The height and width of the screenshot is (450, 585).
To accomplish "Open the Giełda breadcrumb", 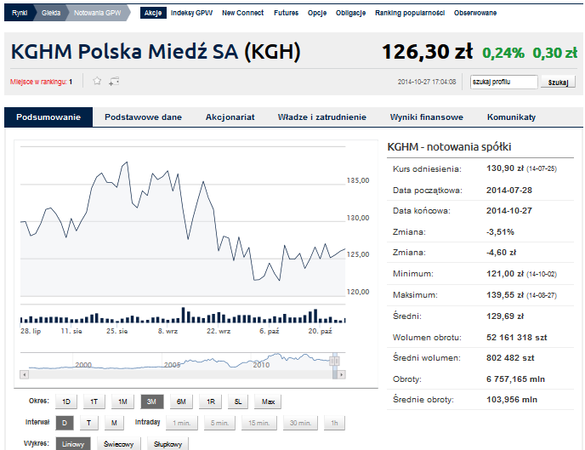I will 51,13.
